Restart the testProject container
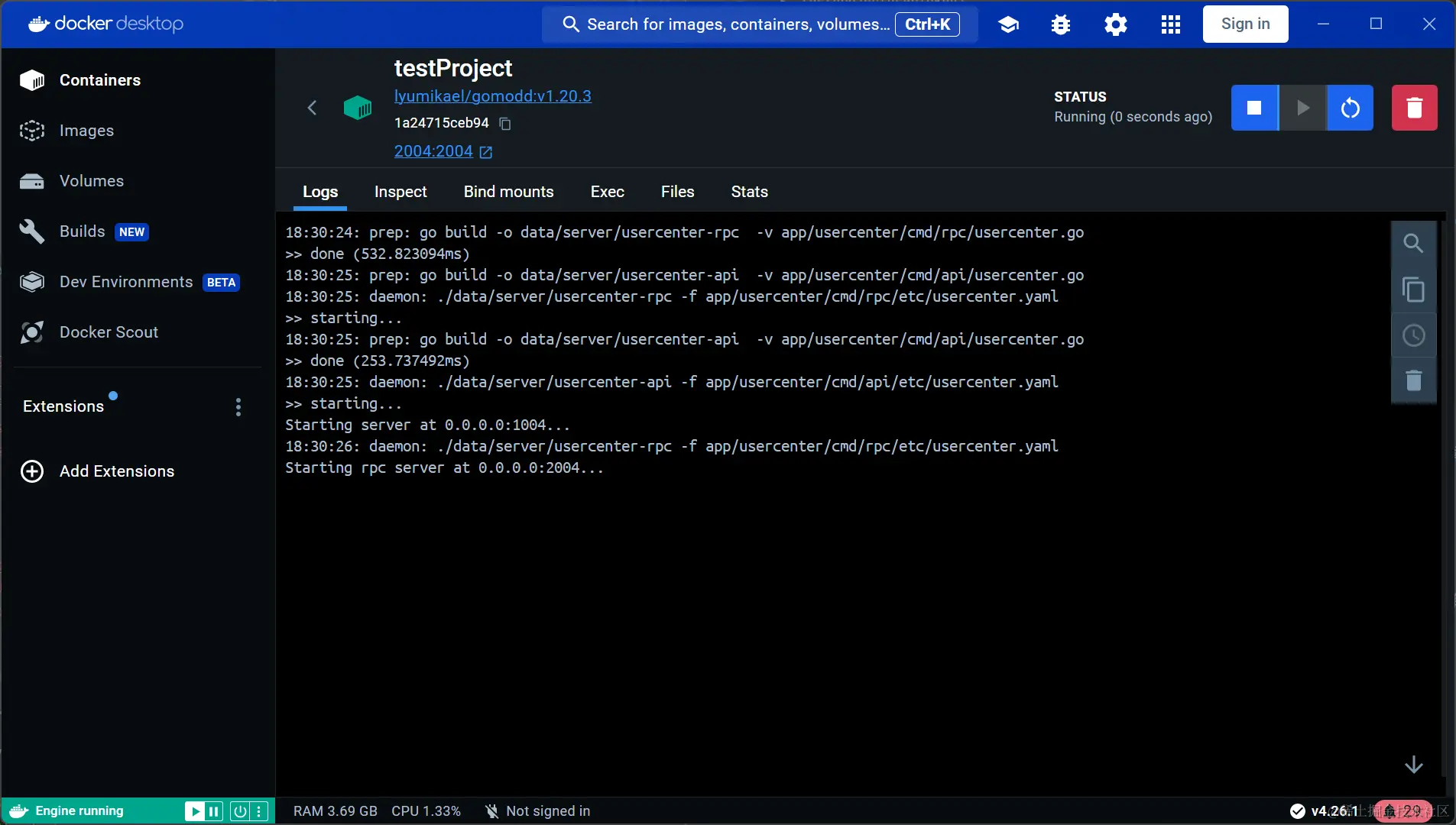This screenshot has height=825, width=1456. (1350, 108)
